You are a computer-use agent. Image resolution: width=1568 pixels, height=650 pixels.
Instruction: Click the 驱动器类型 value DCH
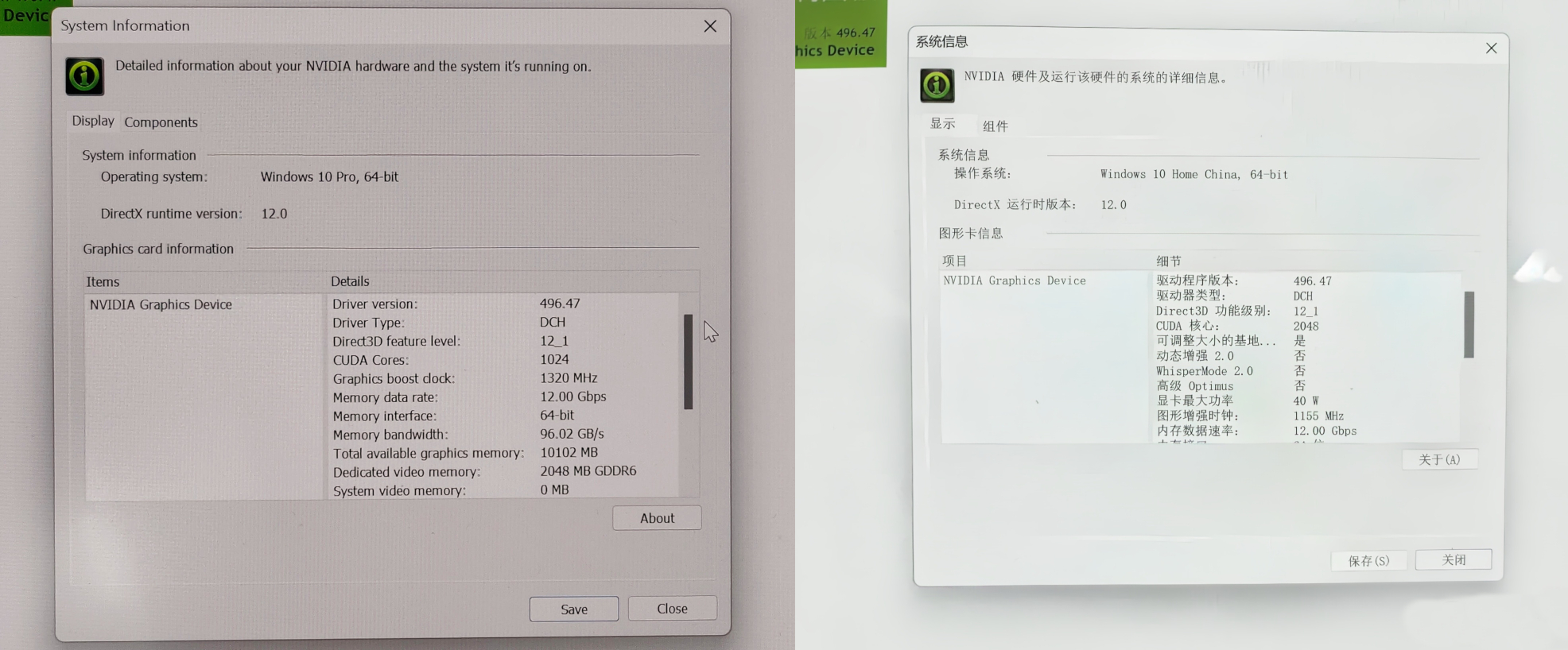tap(1302, 296)
